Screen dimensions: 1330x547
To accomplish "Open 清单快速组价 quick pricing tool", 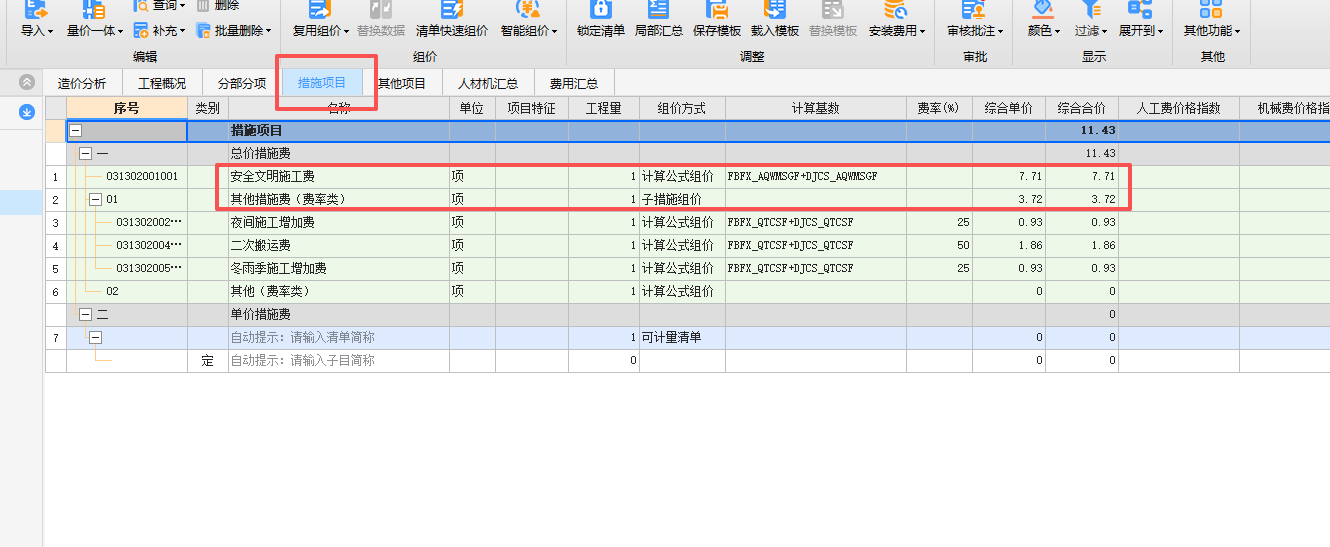I will click(x=452, y=19).
